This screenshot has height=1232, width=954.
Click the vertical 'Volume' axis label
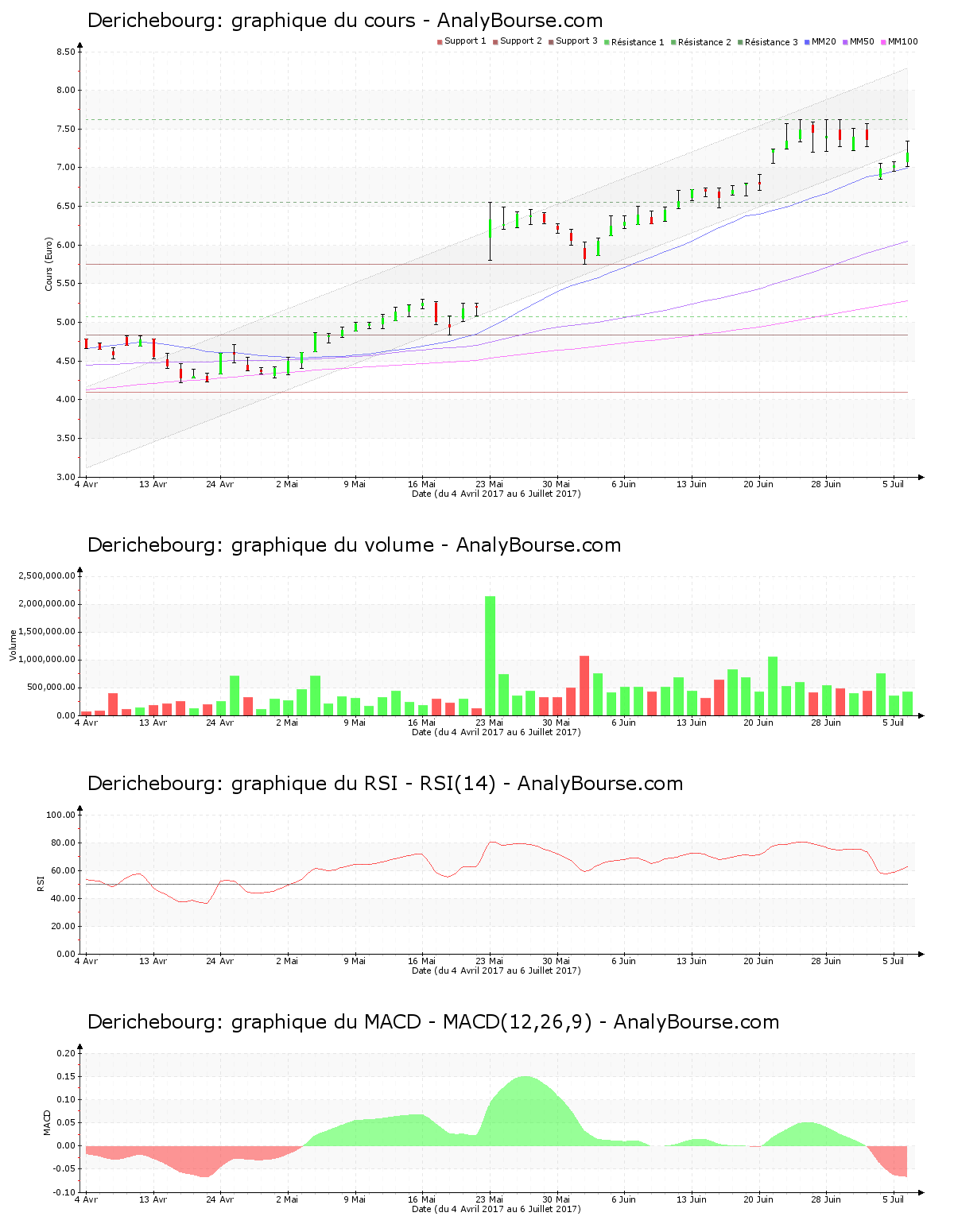point(13,645)
